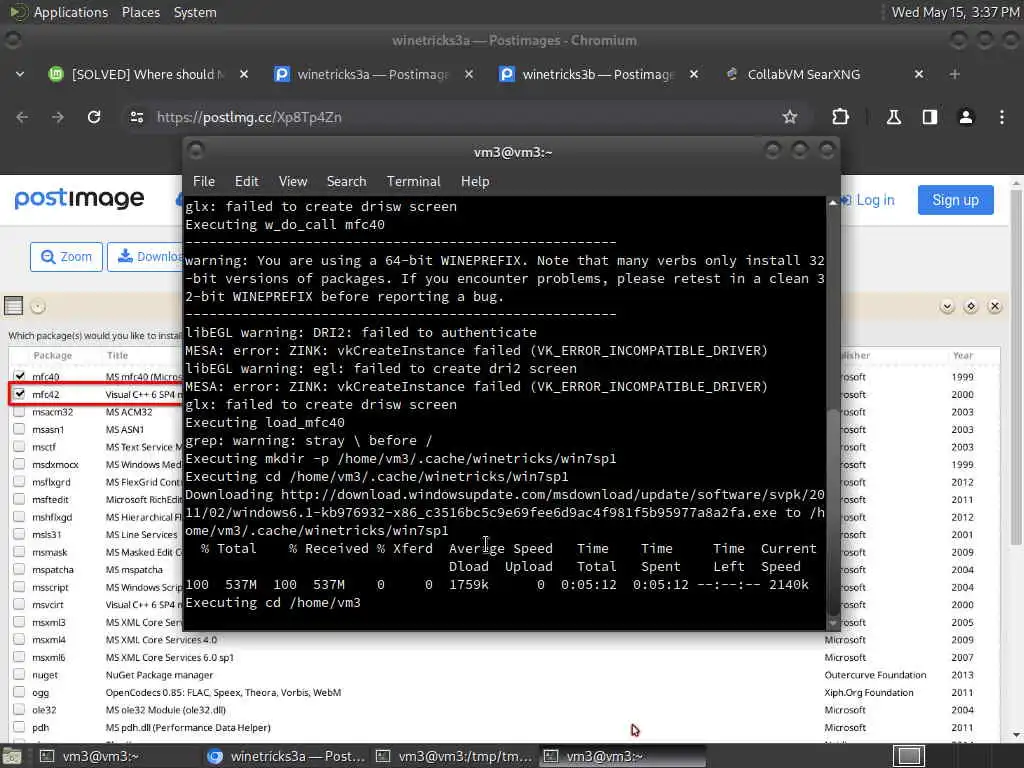Click the address bar URL

point(249,118)
